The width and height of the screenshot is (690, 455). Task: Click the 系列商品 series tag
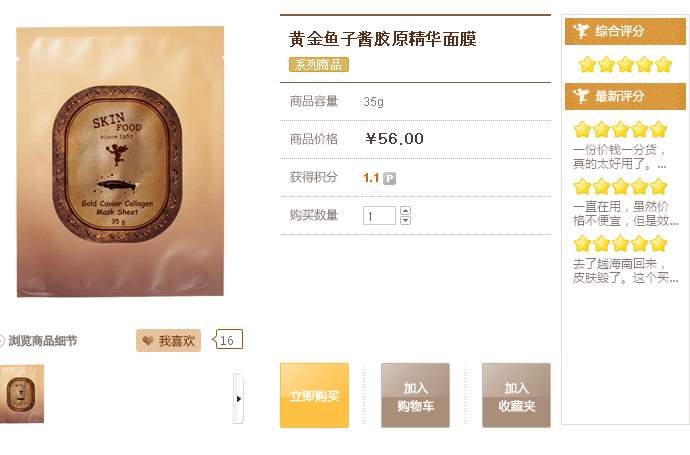pyautogui.click(x=319, y=65)
